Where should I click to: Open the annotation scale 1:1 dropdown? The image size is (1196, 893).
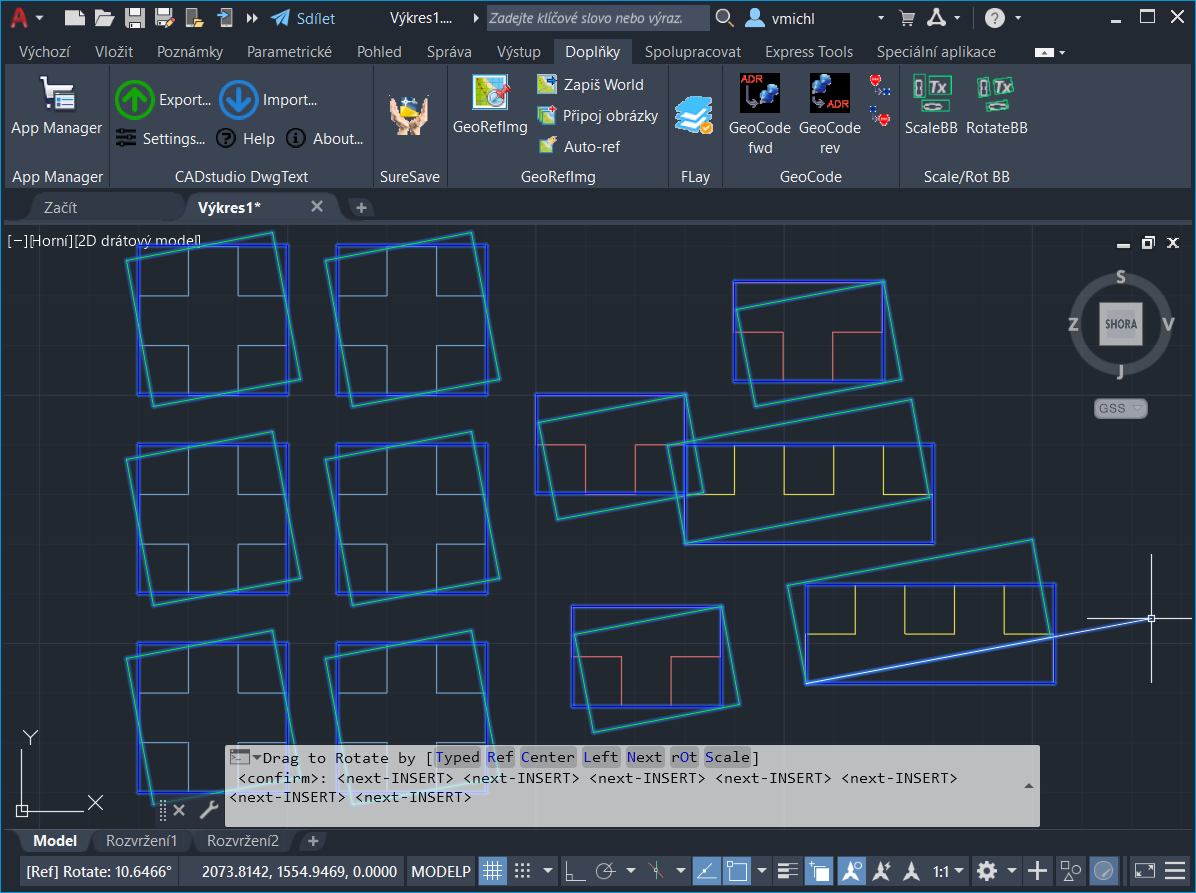pos(948,870)
